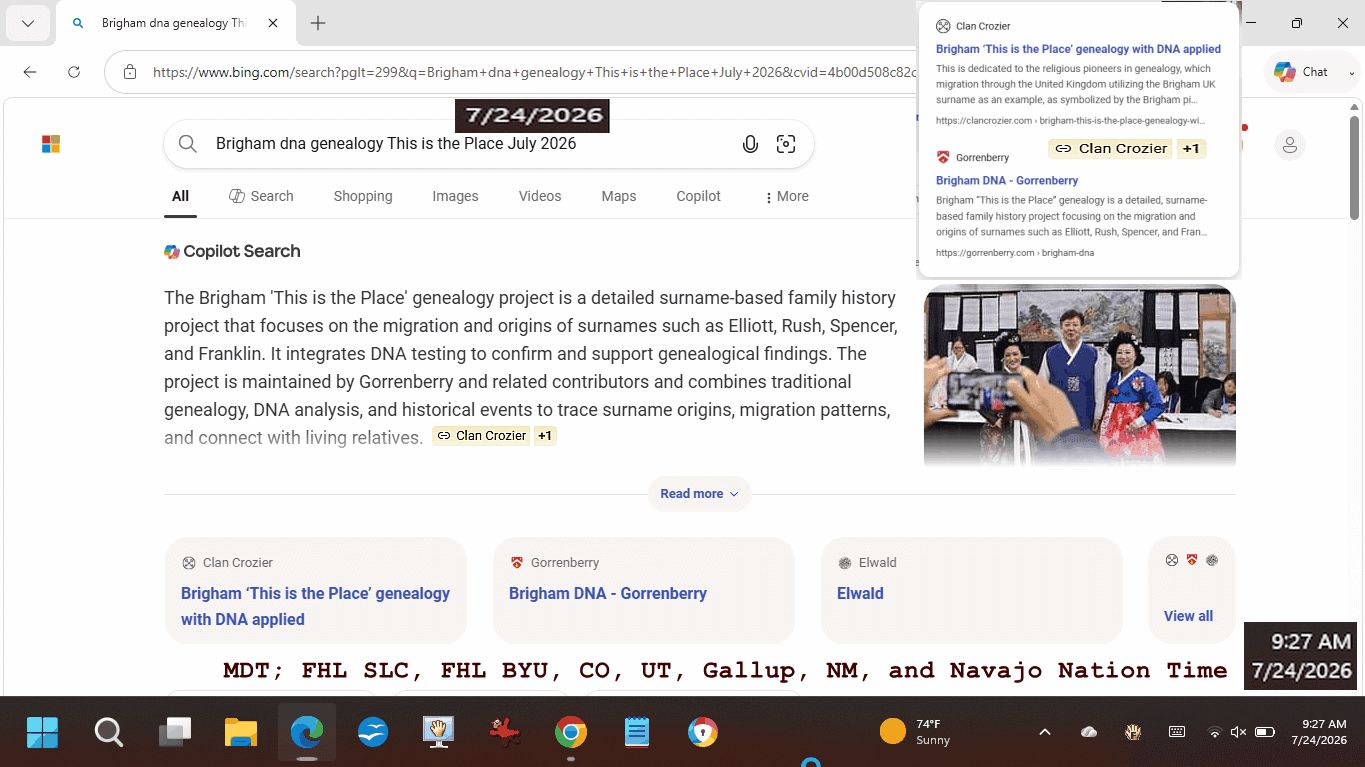This screenshot has height=767, width=1365.
Task: Open the 74°F Sunny weather widget
Action: pyautogui.click(x=915, y=732)
